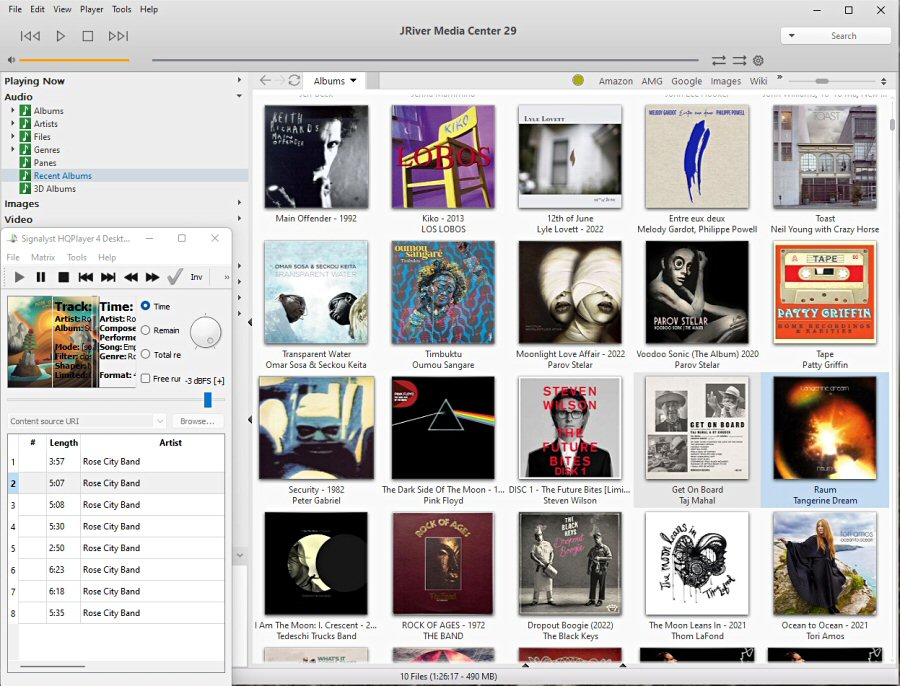
Task: Click JRiver play button
Action: tap(60, 36)
